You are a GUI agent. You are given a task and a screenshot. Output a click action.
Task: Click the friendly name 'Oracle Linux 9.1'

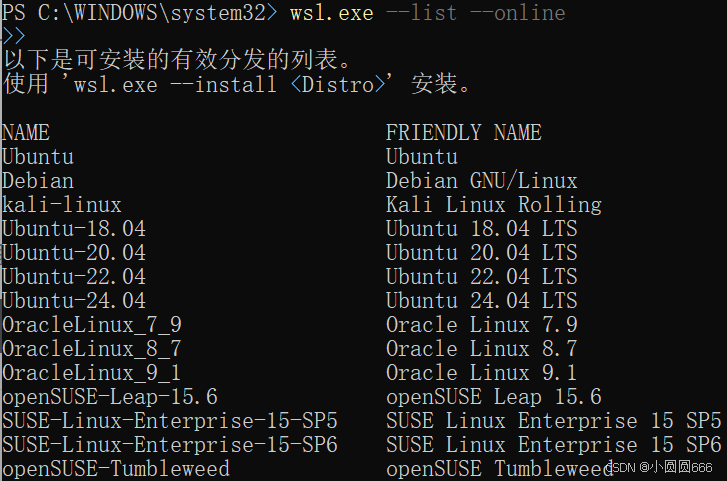tap(482, 373)
